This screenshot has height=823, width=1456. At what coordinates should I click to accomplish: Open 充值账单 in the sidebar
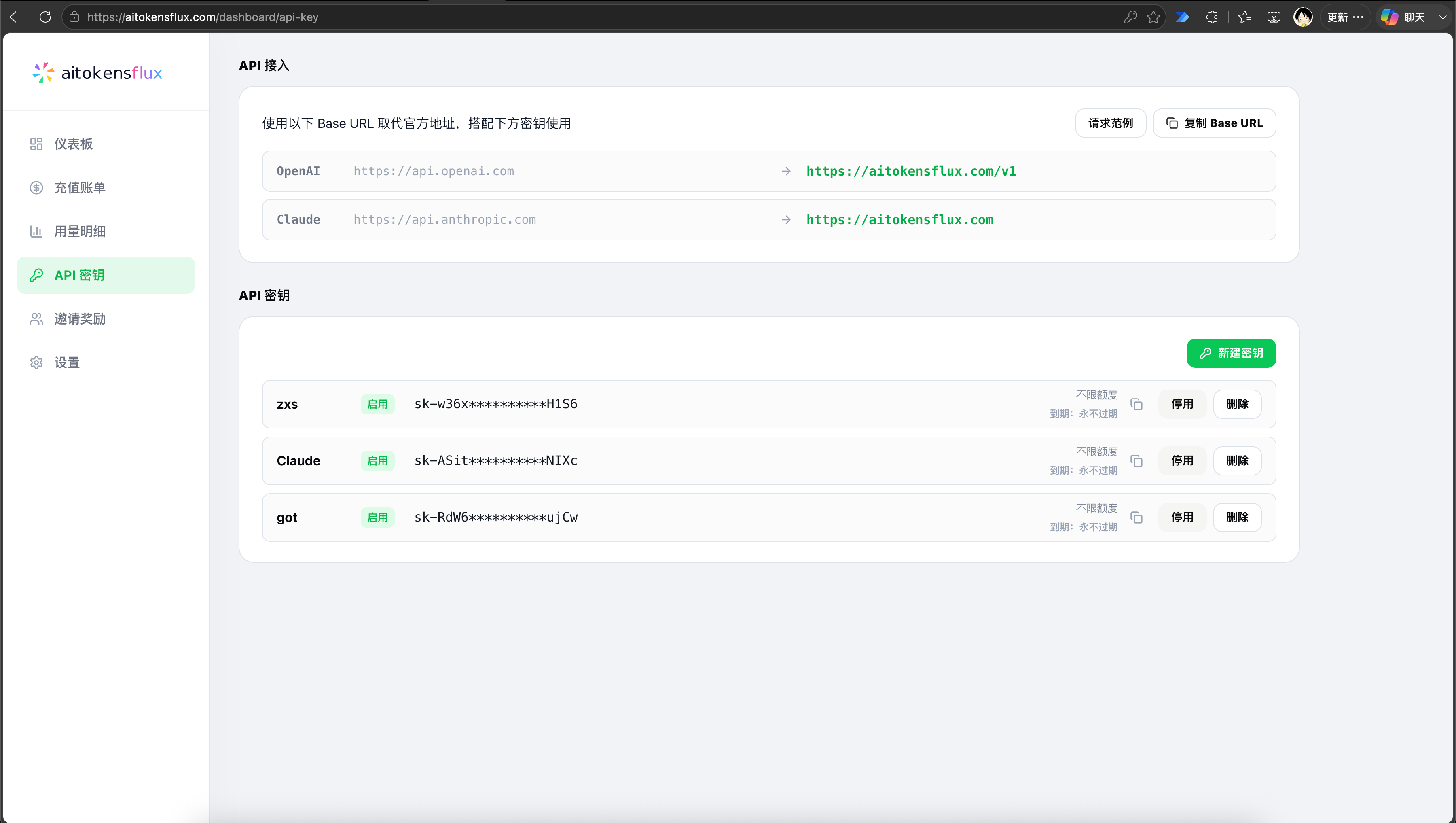point(106,188)
